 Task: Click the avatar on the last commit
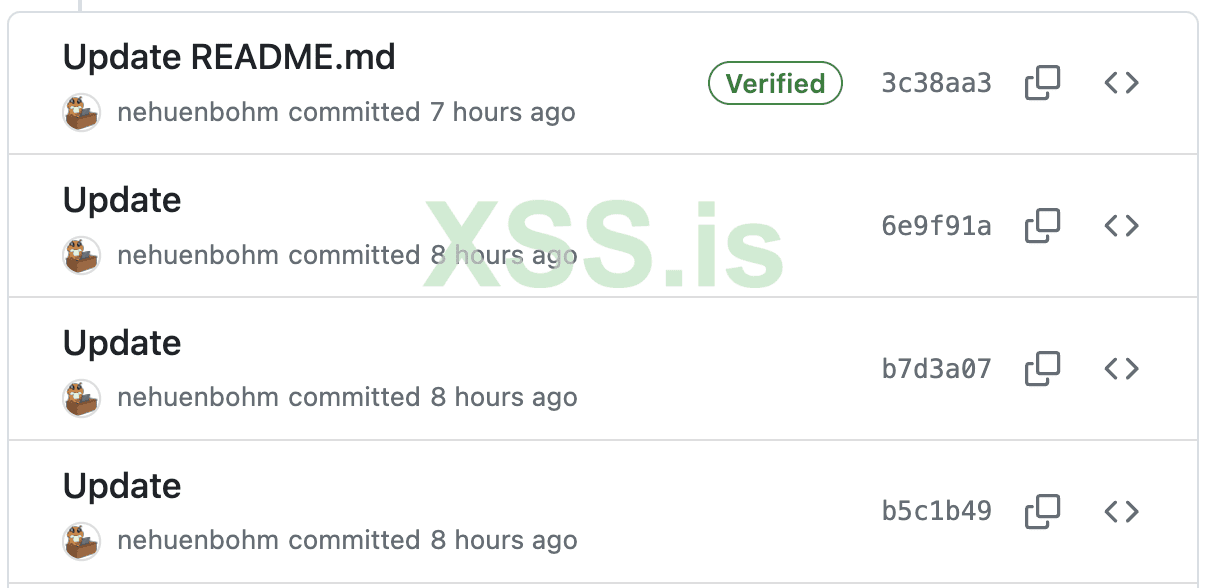pos(82,540)
